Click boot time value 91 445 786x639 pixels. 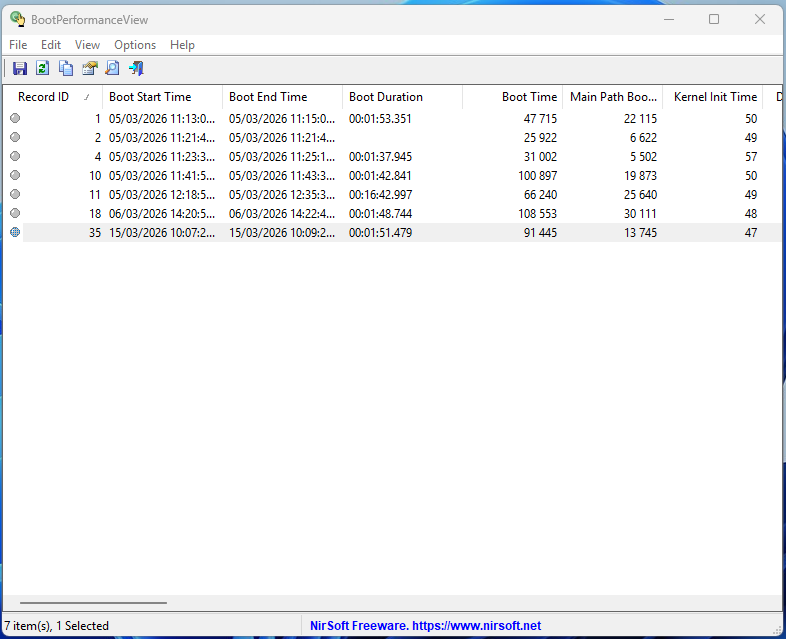coord(540,233)
